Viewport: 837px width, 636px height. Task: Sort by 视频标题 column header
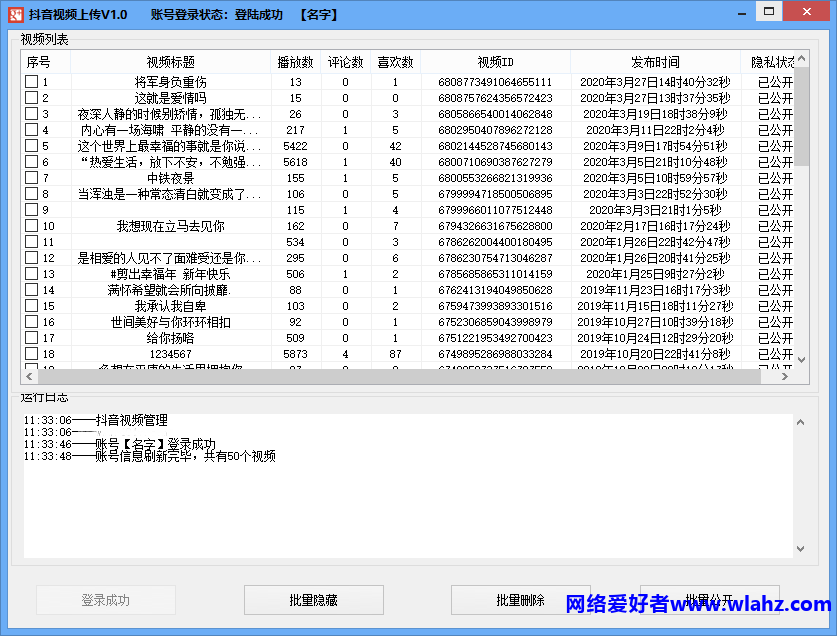(x=171, y=62)
